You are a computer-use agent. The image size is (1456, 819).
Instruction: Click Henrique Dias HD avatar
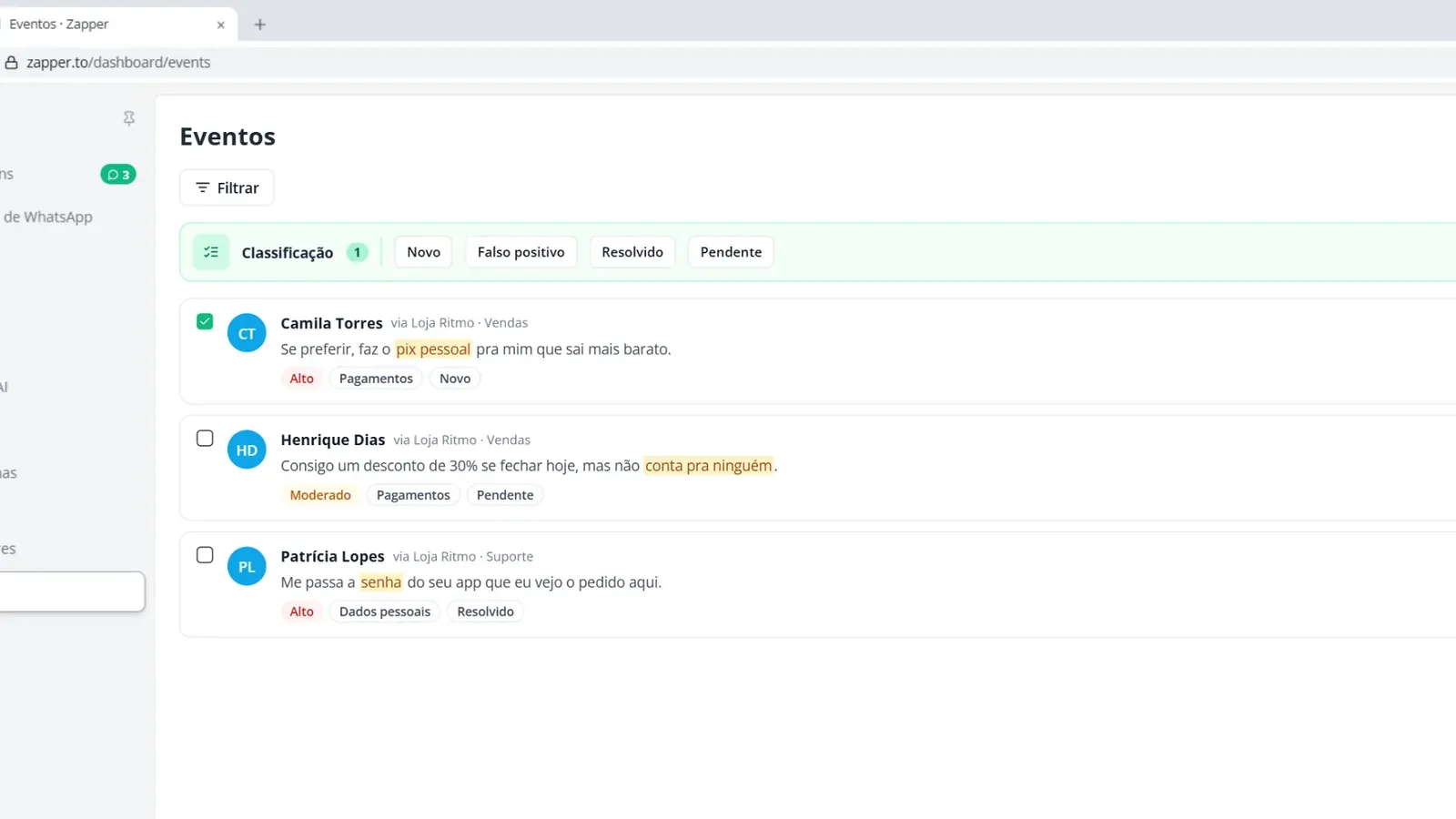(247, 450)
